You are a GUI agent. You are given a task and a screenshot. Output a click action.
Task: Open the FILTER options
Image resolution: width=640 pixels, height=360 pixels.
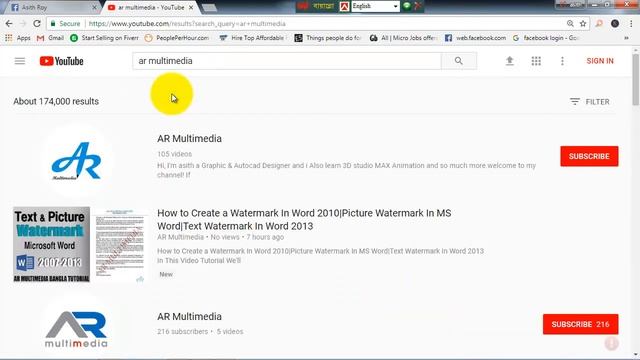tap(590, 102)
